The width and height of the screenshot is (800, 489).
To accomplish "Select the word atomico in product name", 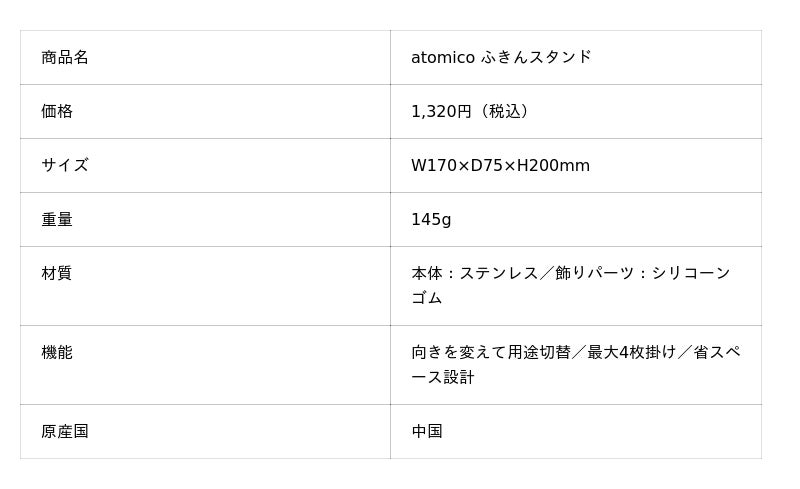I will point(442,57).
